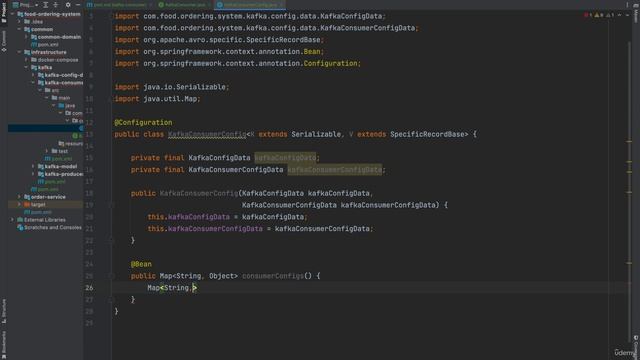Select External Libraries in project tree
The width and height of the screenshot is (640, 360).
click(41, 220)
